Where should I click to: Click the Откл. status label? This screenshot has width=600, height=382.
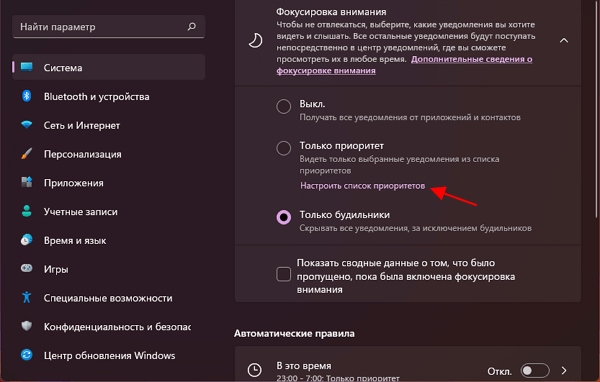499,371
